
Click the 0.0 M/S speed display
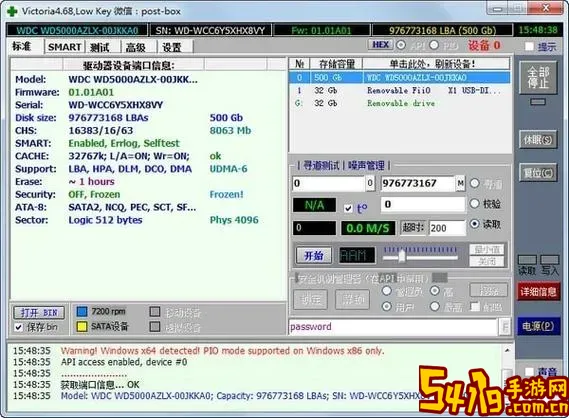(x=368, y=228)
